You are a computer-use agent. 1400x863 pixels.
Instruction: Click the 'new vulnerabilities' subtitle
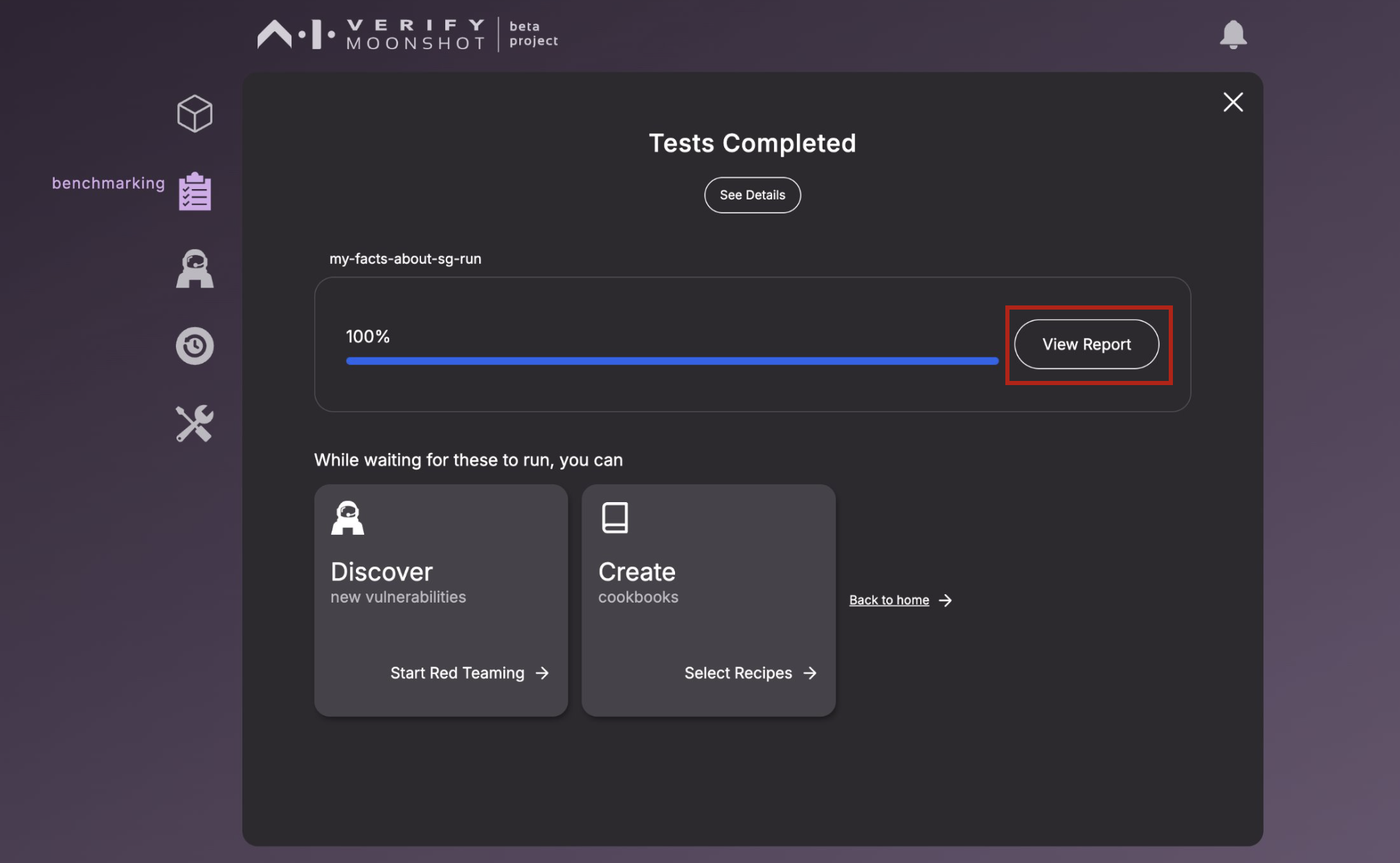(398, 597)
